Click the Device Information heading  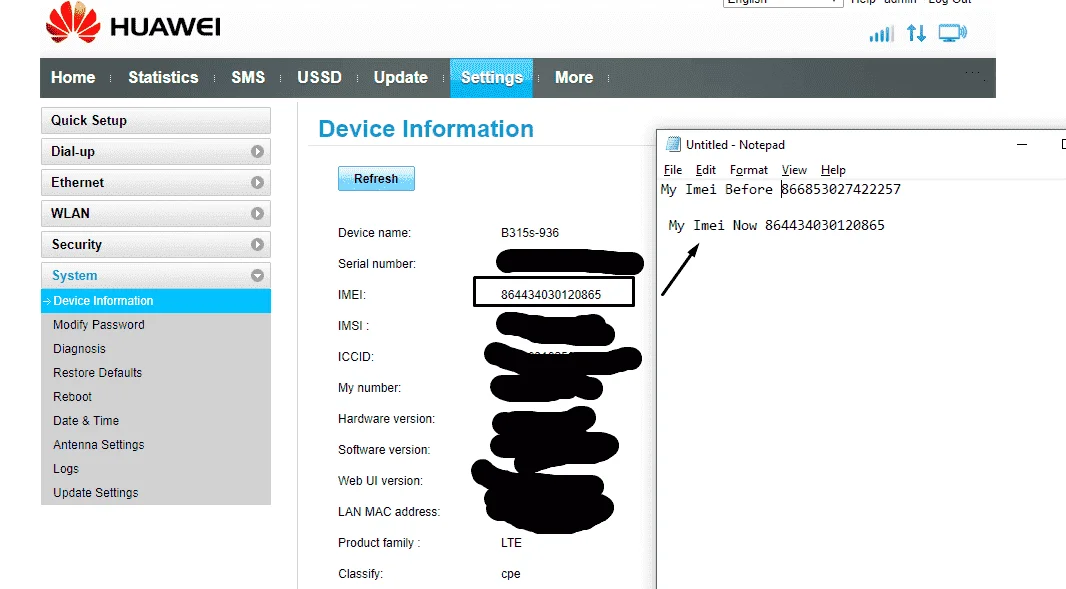[426, 129]
